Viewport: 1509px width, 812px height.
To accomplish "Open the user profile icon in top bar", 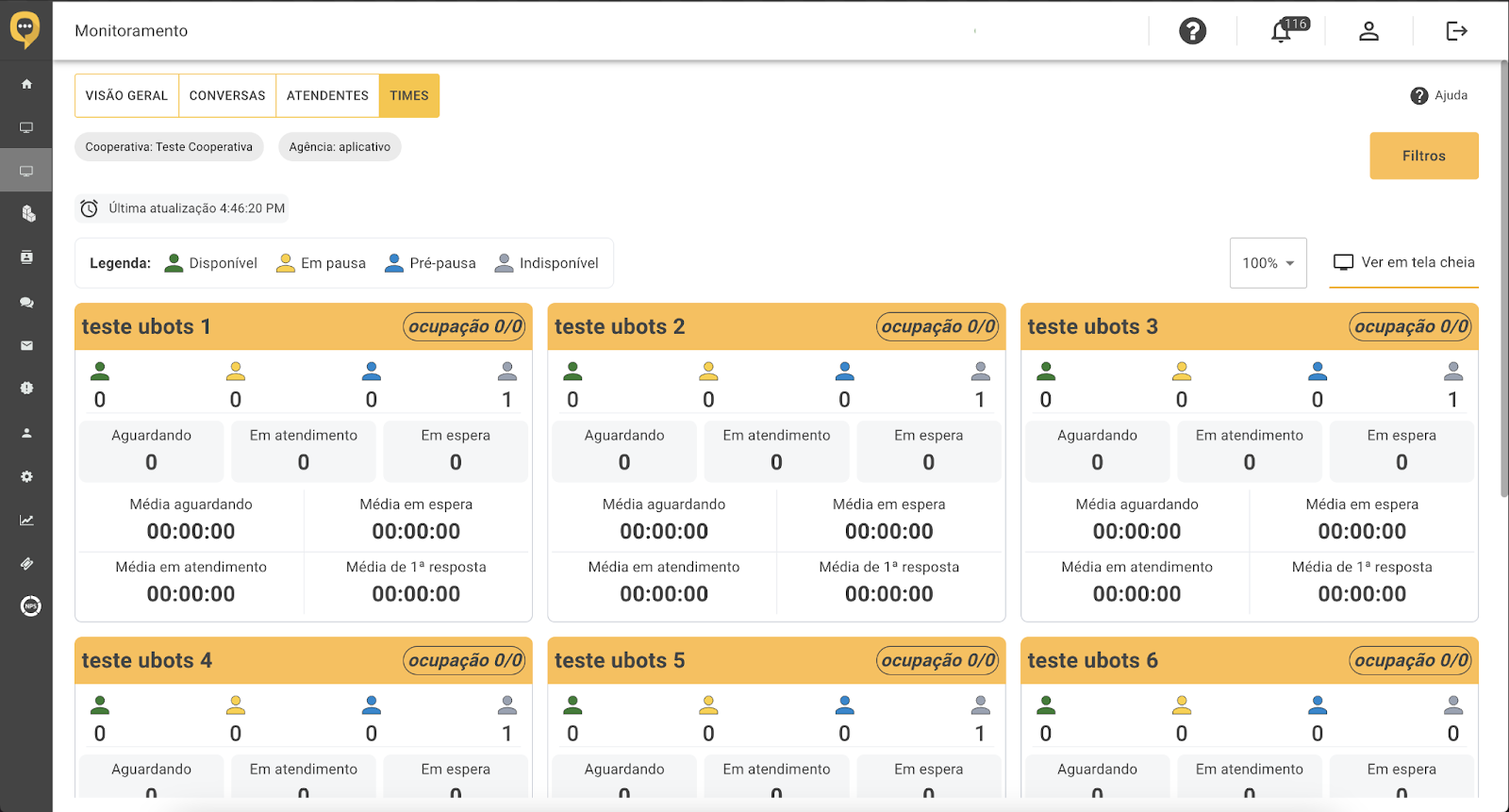I will 1368,31.
